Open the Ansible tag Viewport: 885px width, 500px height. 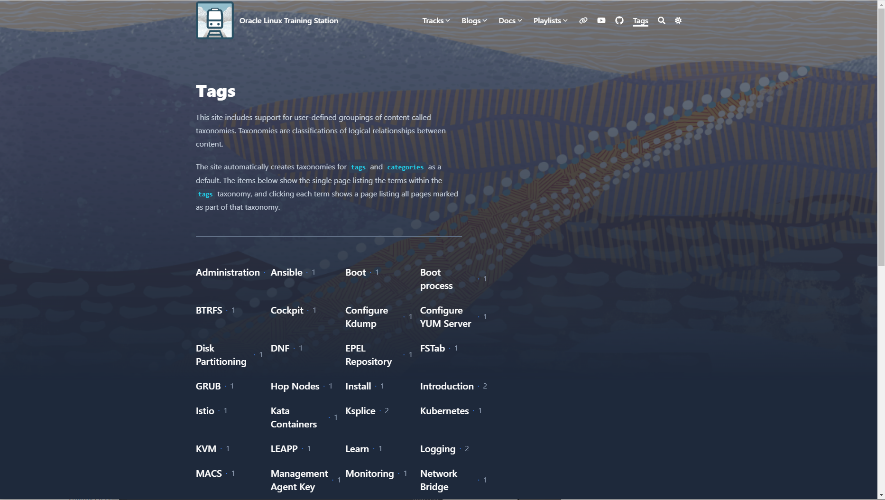coord(286,273)
